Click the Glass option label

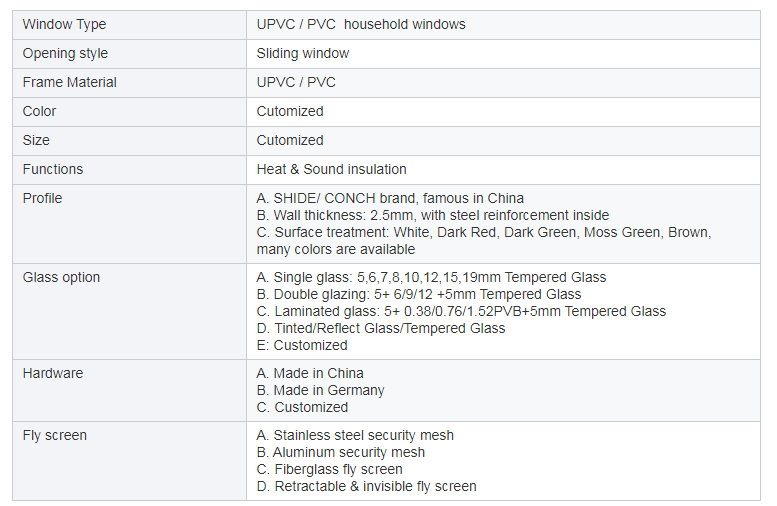(x=61, y=278)
